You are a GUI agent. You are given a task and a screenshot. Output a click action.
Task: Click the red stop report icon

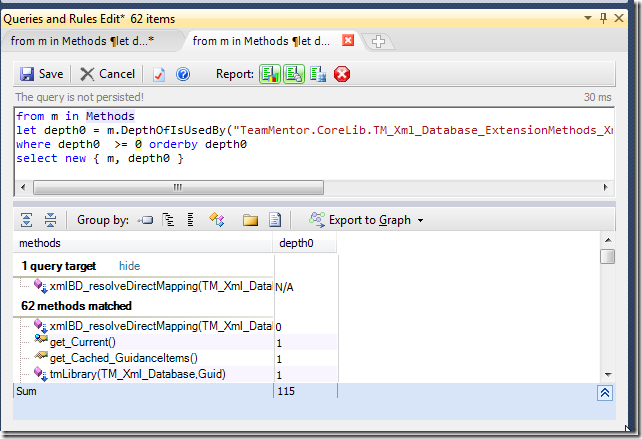click(x=342, y=74)
